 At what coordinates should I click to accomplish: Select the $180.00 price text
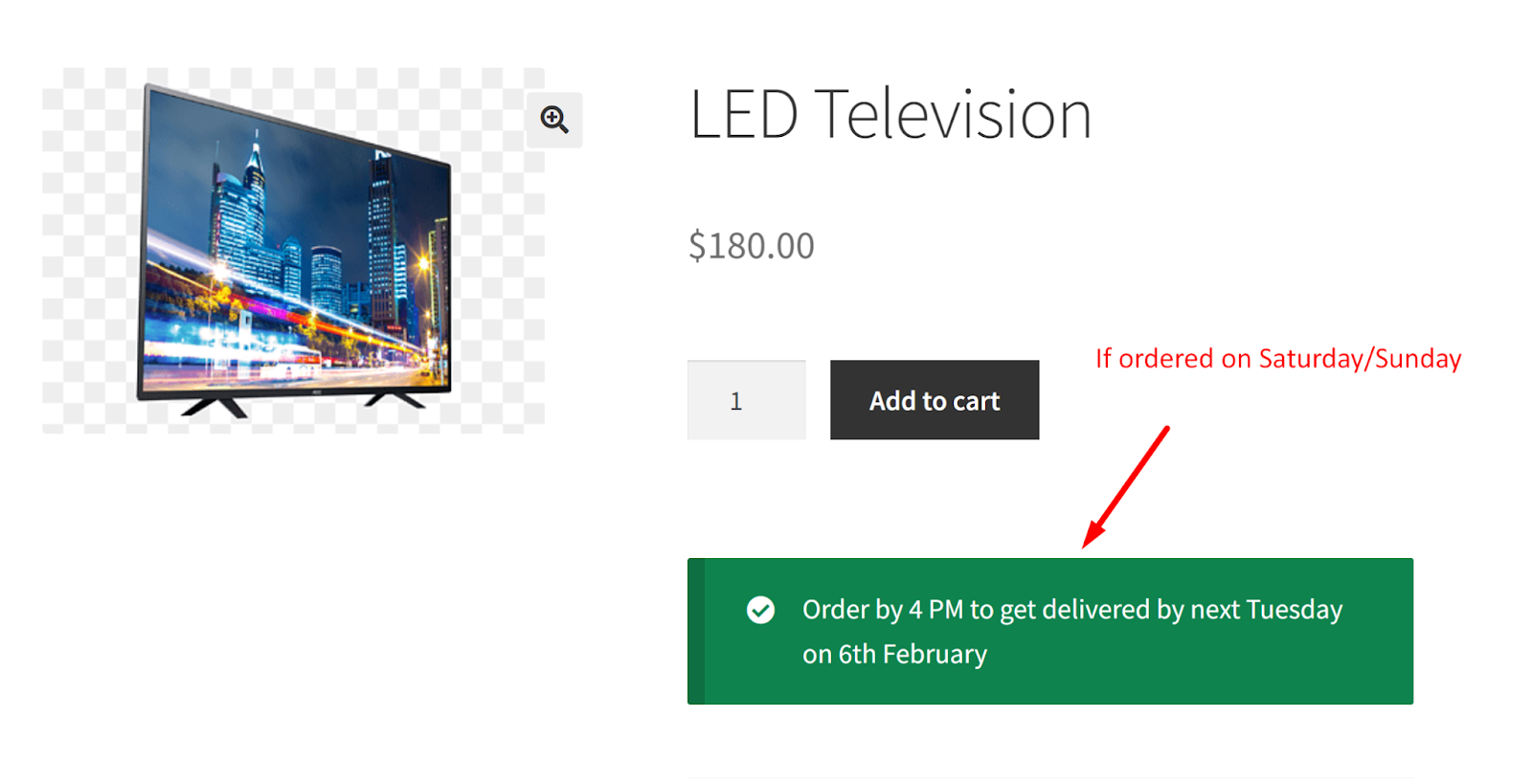tap(751, 246)
